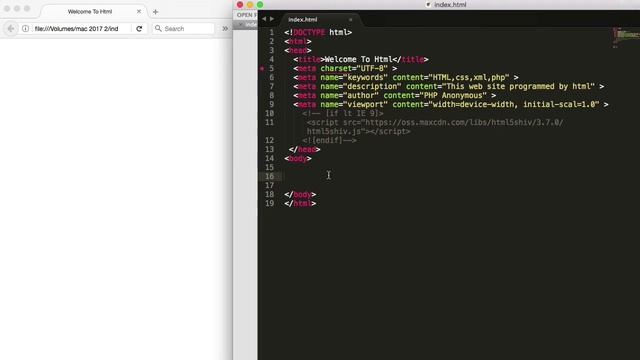The image size is (640, 360).
Task: Click the OPEN FILES sidebar header
Action: [x=246, y=15]
